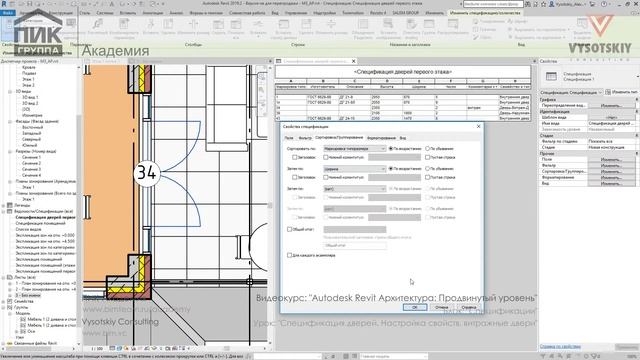Viewport: 640px width, 360px height.
Task: Click the Изменить тип (Edit Type) icon
Action: click(608, 92)
